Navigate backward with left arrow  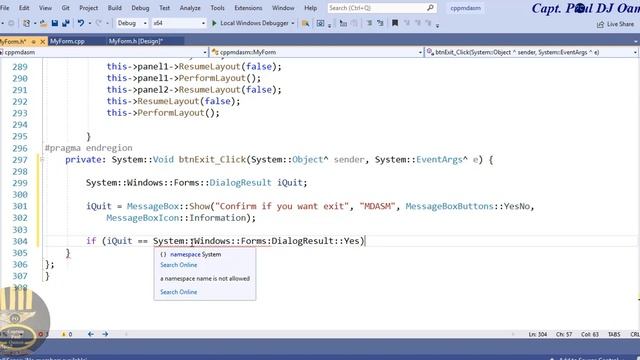click(91, 334)
